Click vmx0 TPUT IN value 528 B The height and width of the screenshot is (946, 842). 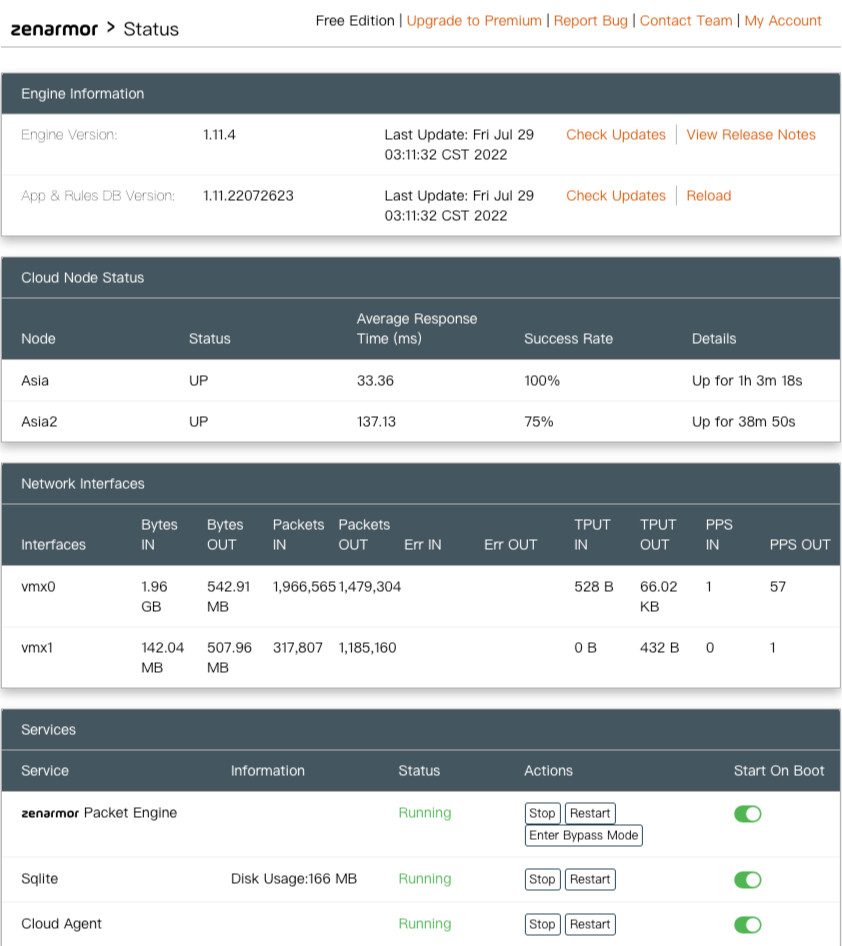point(594,586)
